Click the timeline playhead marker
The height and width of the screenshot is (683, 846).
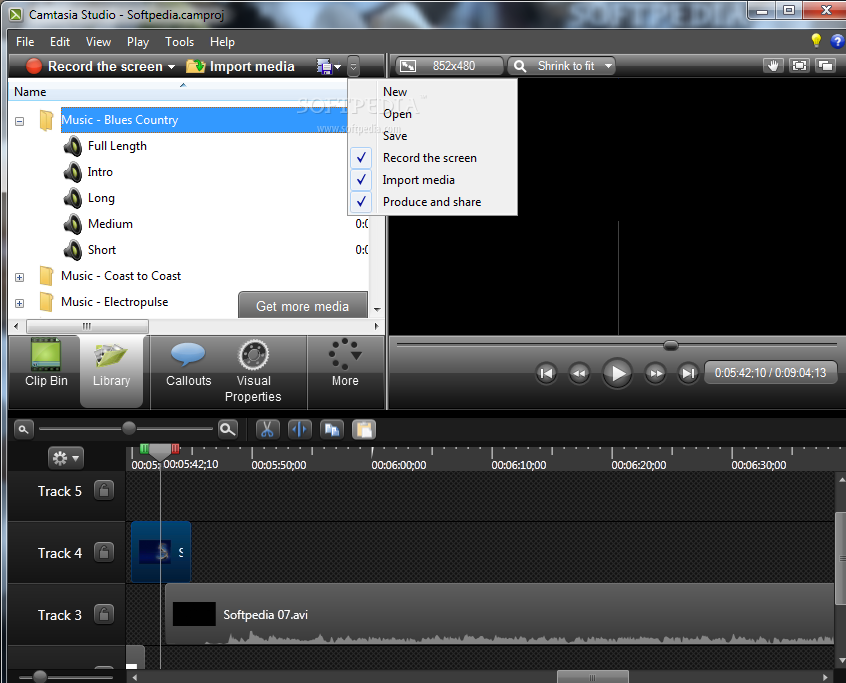pyautogui.click(x=160, y=452)
